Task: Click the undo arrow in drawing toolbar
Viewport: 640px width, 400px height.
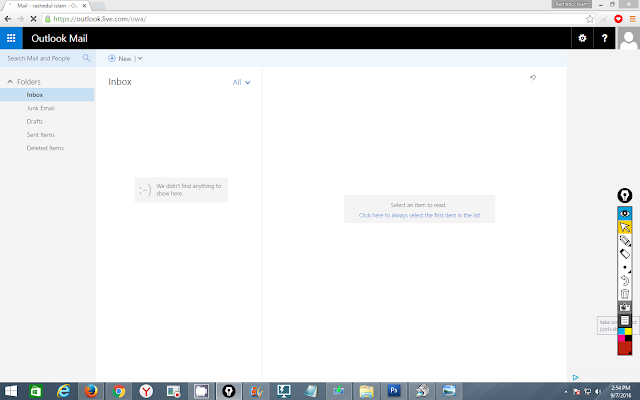Action: coord(624,280)
